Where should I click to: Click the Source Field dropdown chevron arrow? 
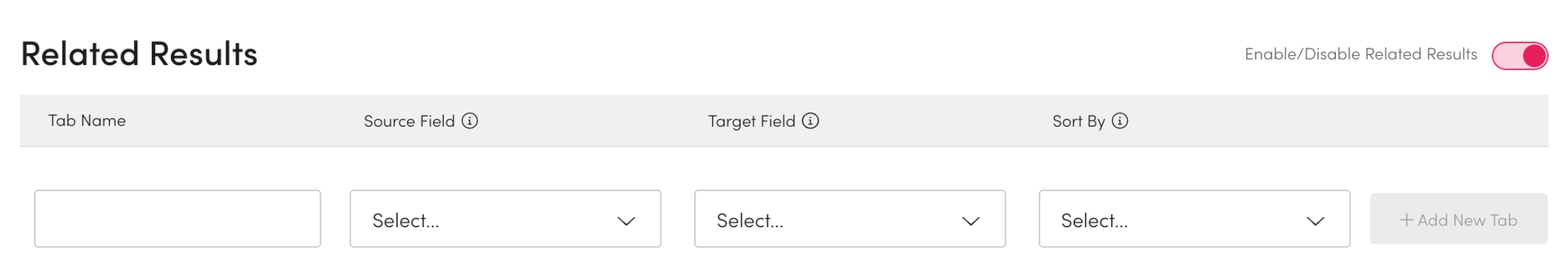pyautogui.click(x=626, y=221)
